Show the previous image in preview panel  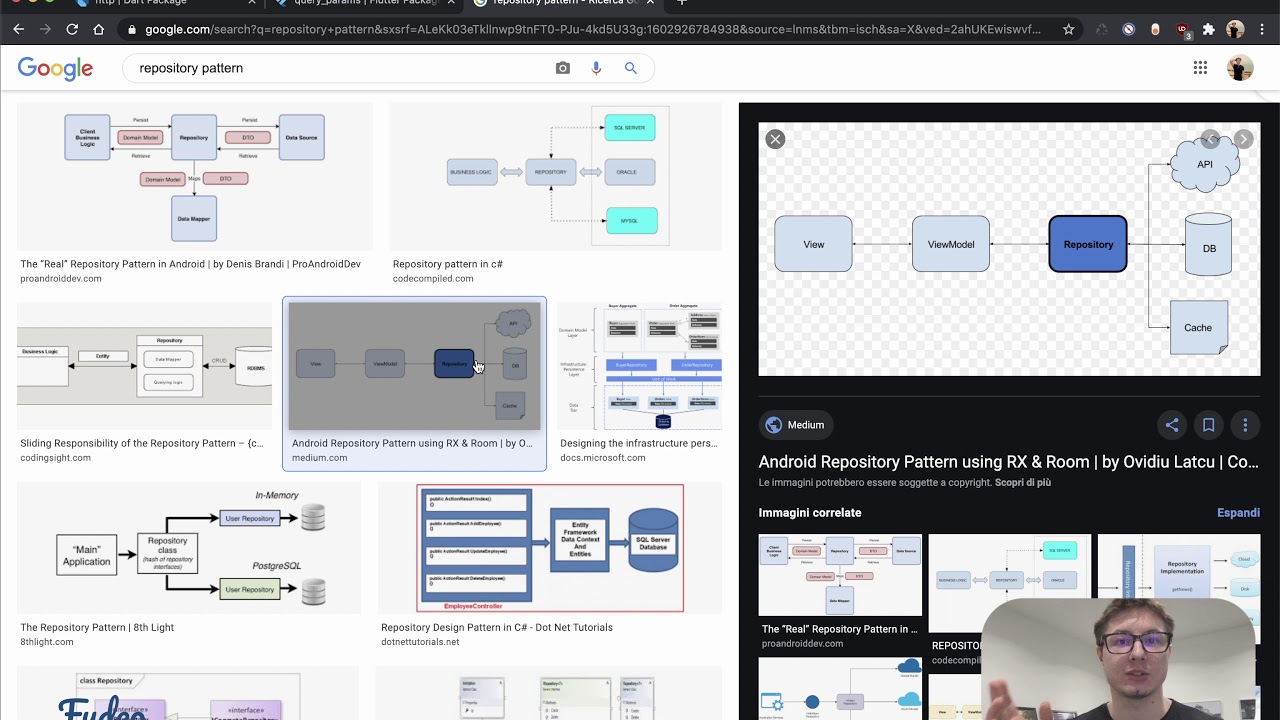[1210, 139]
